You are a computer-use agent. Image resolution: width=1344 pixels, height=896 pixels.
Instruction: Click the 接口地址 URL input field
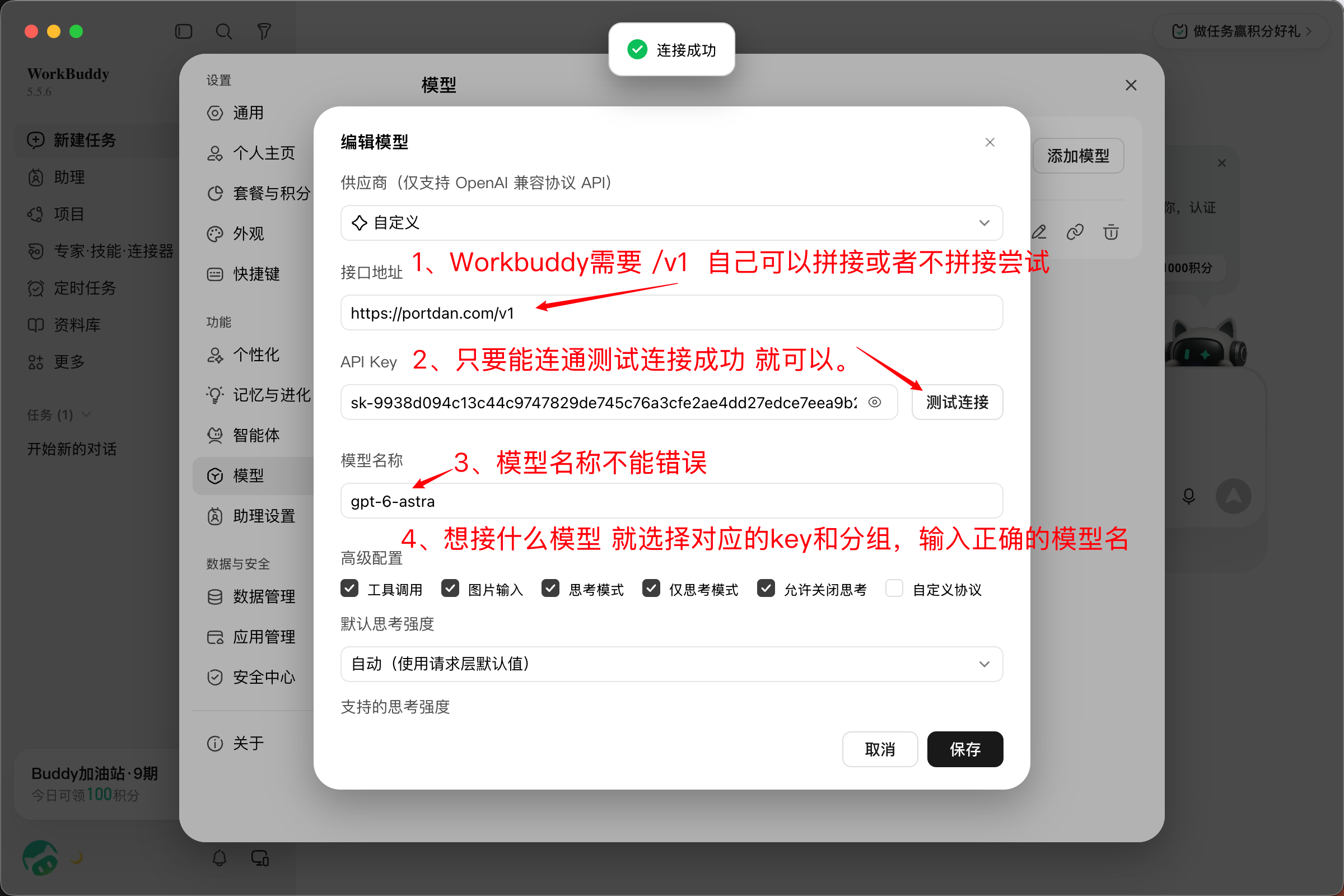coord(671,312)
